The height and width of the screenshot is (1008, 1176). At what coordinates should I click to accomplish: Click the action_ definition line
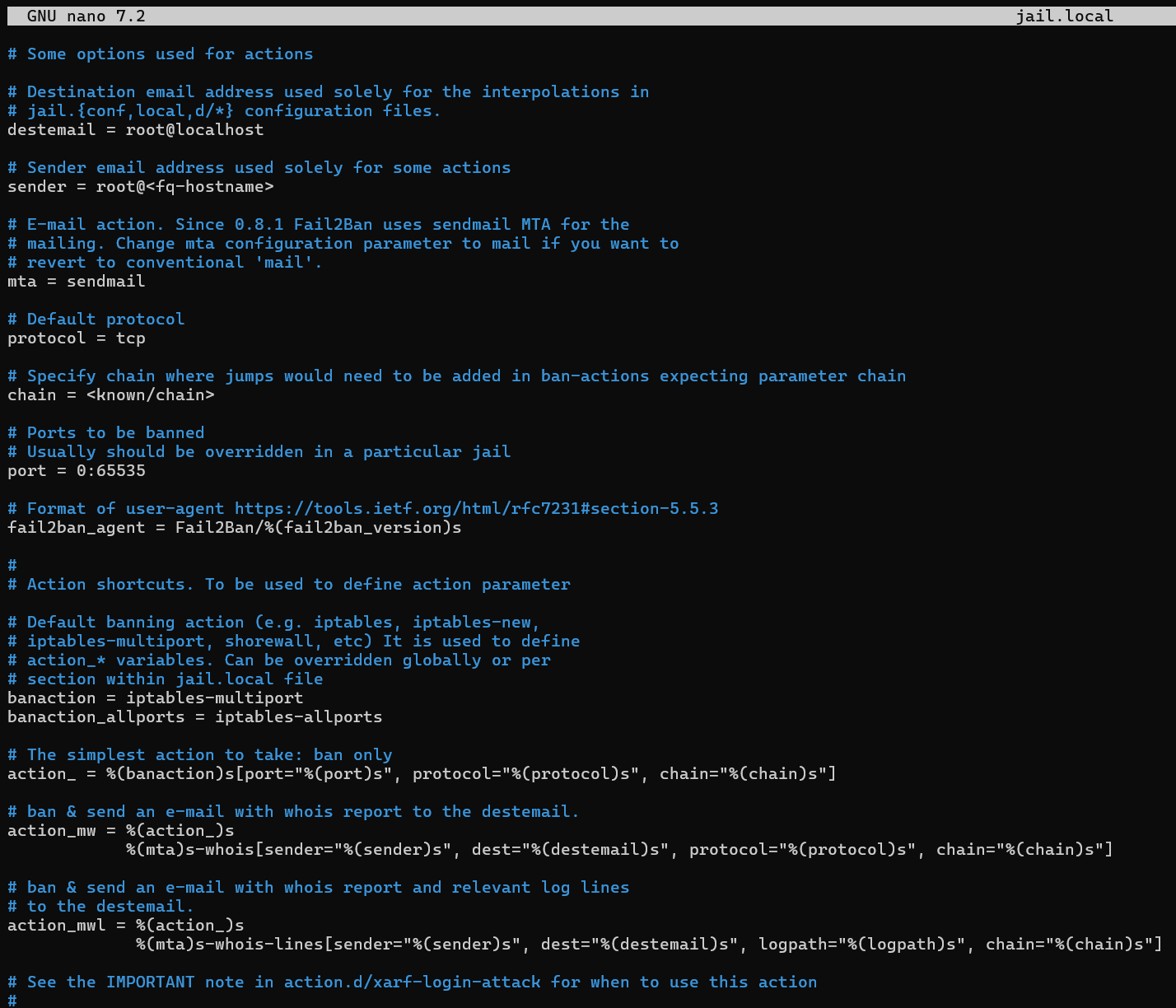(x=422, y=774)
